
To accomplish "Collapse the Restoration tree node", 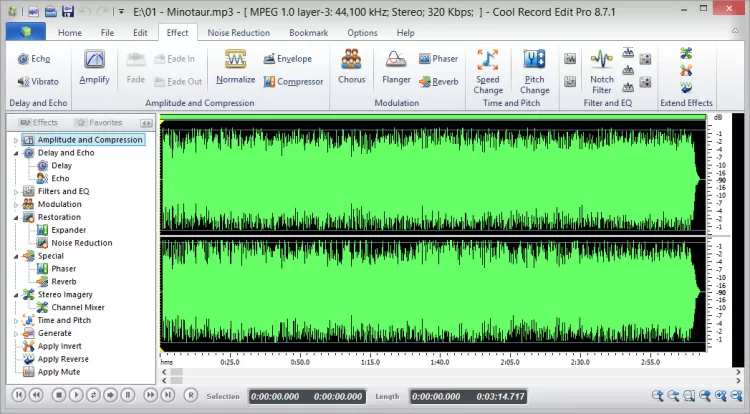I will tap(16, 218).
